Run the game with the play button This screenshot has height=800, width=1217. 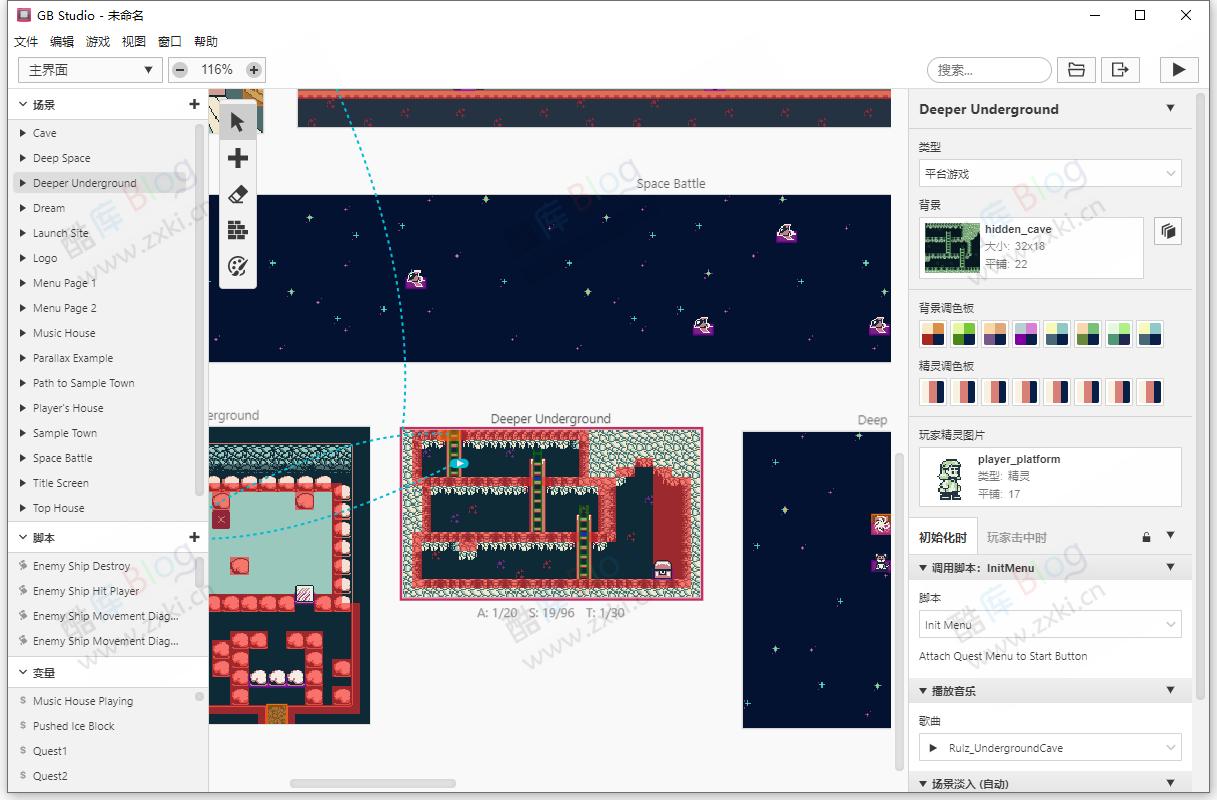tap(1178, 69)
